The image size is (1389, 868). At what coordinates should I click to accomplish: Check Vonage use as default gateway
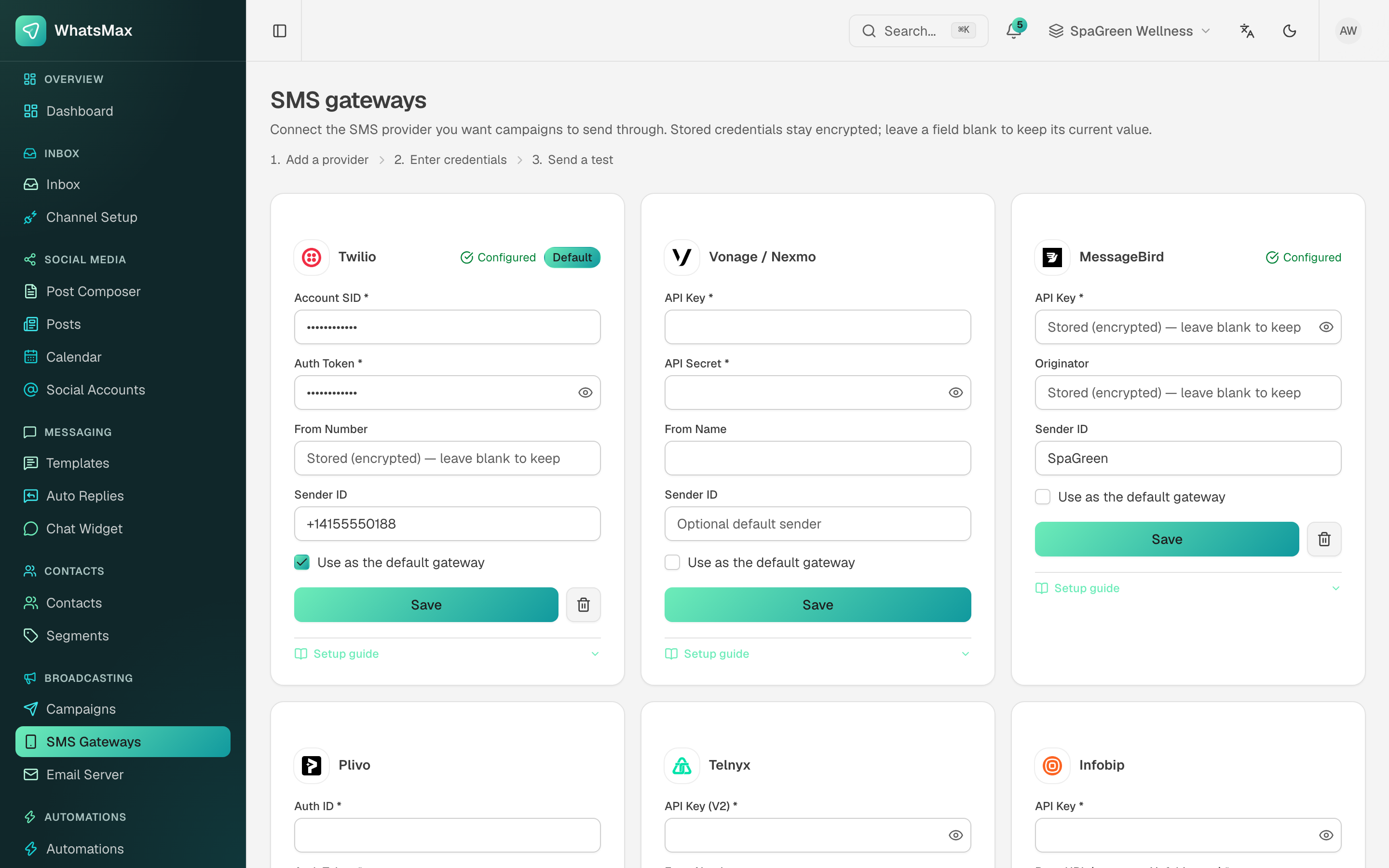(672, 562)
